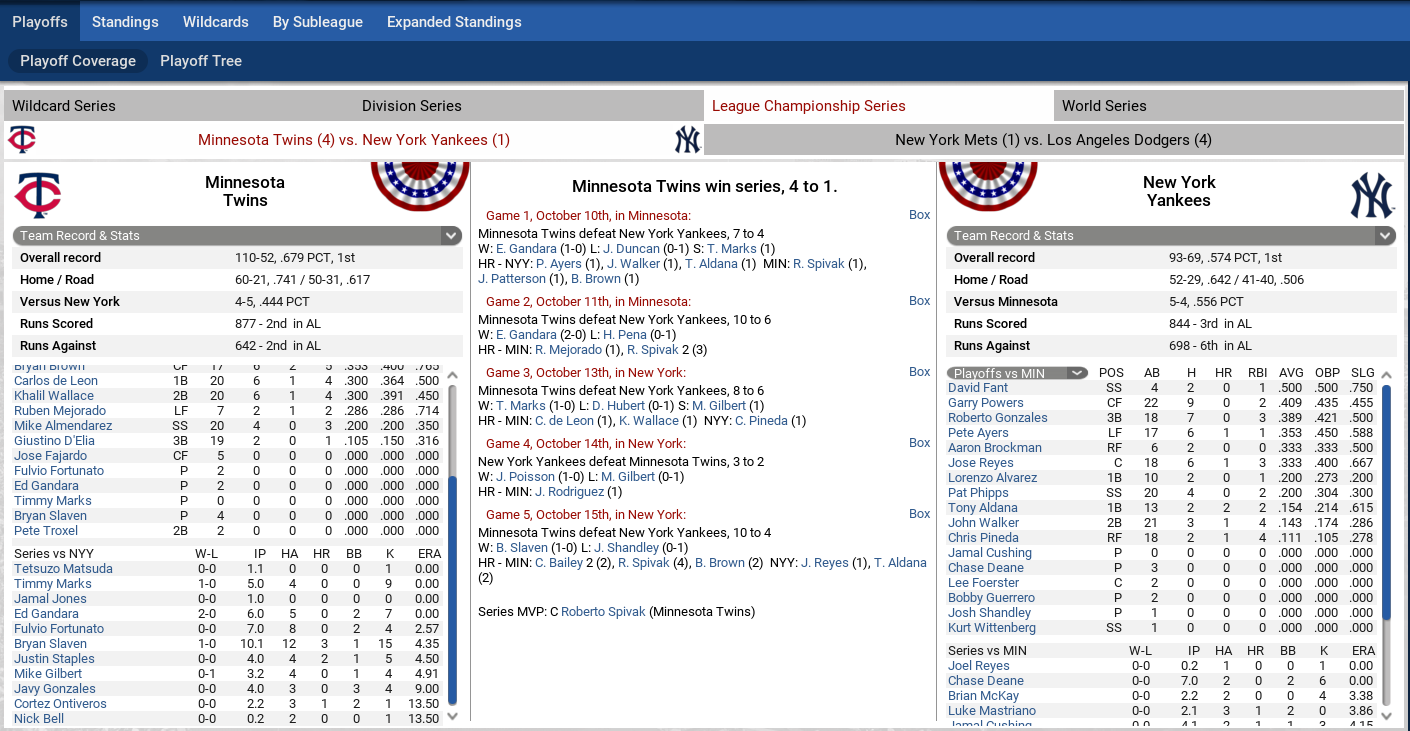Select the Playoff Coverage view

pos(78,61)
